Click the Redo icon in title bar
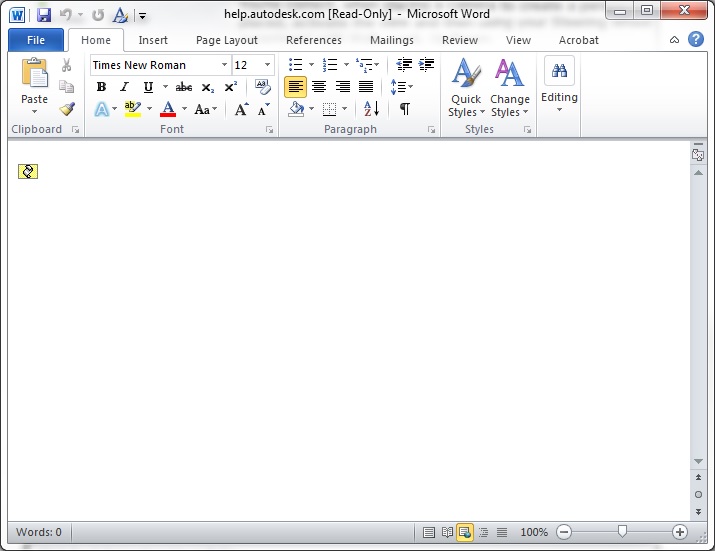This screenshot has width=715, height=551. tap(98, 15)
